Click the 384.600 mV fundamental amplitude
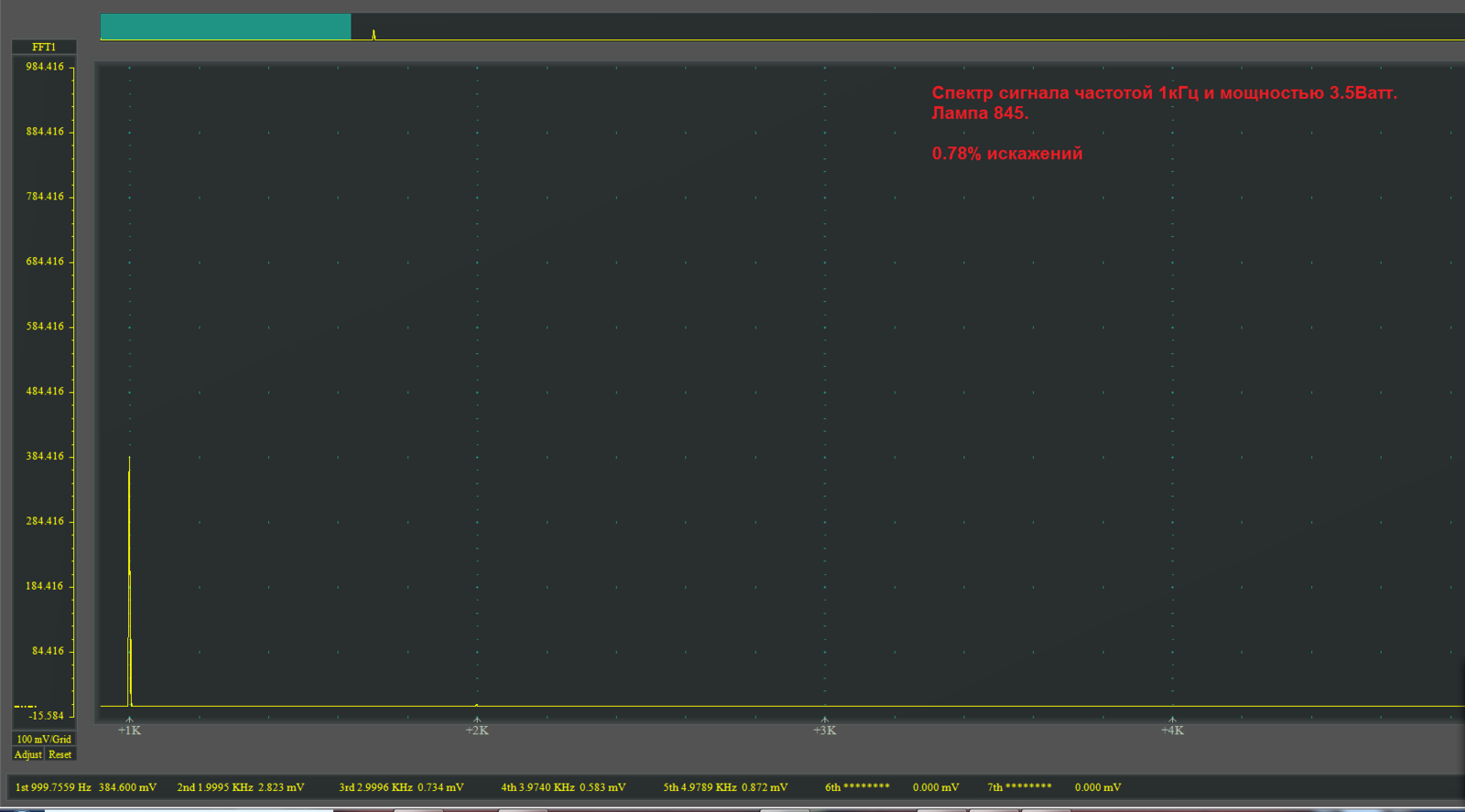 (x=127, y=787)
